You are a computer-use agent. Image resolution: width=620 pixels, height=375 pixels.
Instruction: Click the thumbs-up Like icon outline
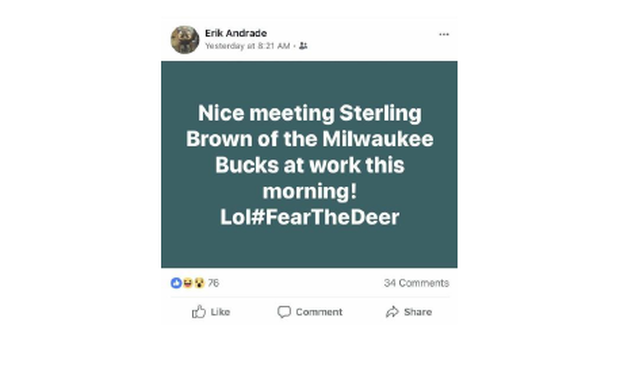click(199, 312)
